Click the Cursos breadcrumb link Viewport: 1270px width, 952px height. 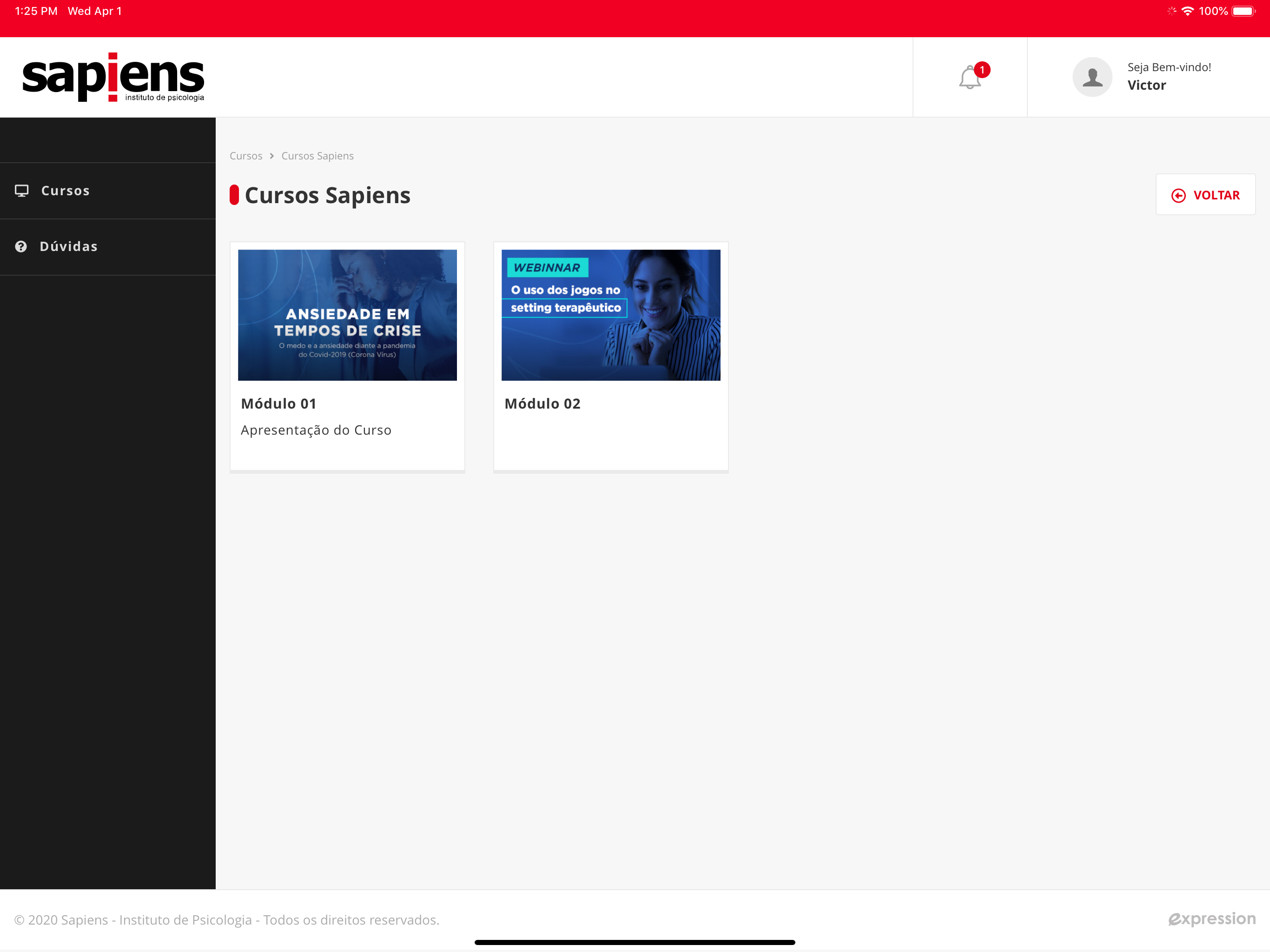[x=246, y=156]
